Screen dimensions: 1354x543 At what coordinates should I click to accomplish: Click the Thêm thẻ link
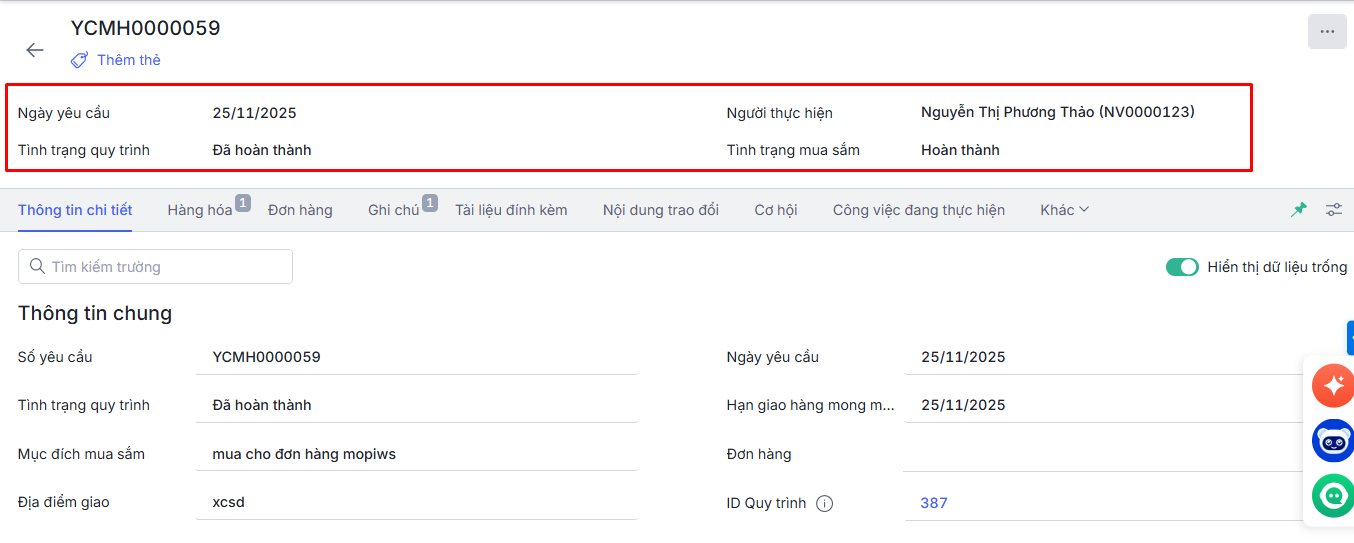(x=129, y=60)
